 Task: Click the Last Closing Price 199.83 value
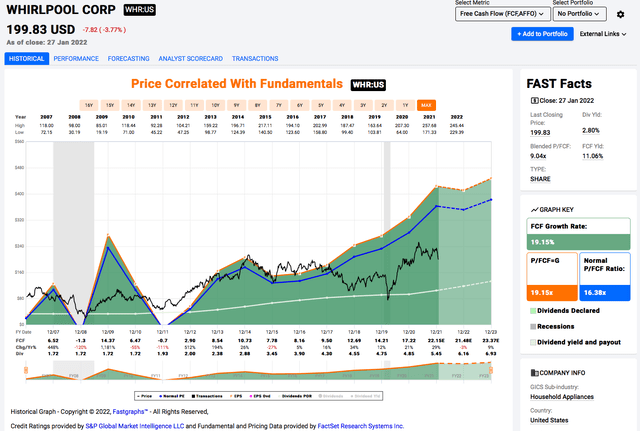(540, 133)
